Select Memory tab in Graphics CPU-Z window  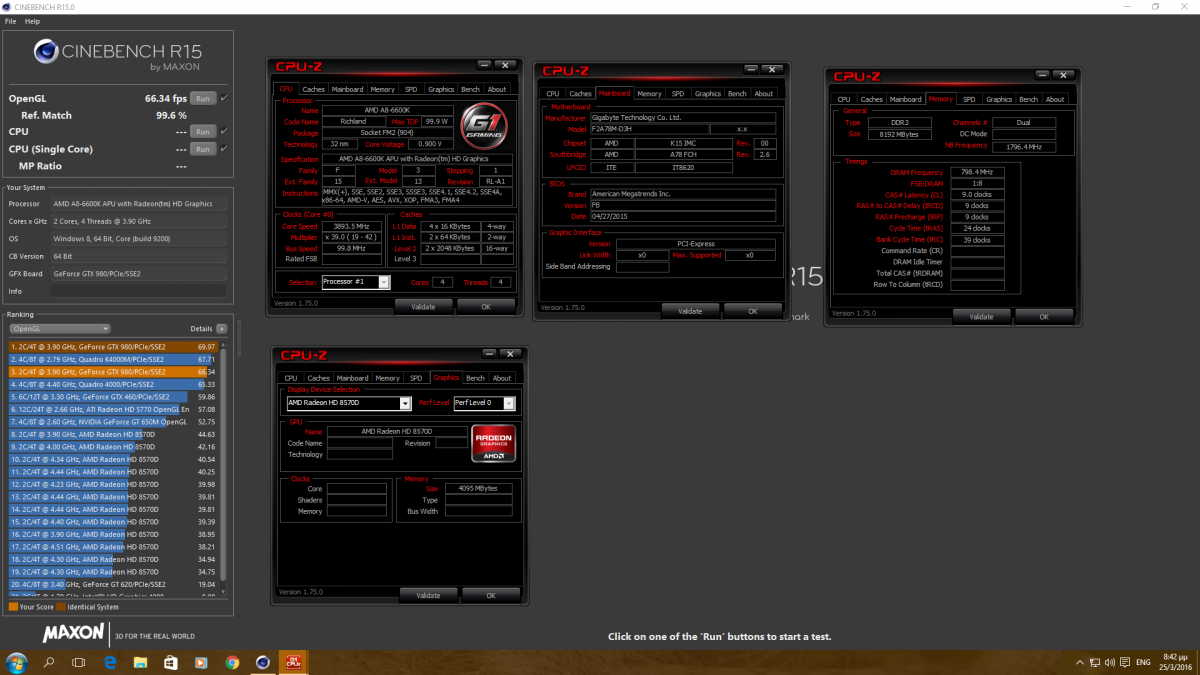click(388, 378)
